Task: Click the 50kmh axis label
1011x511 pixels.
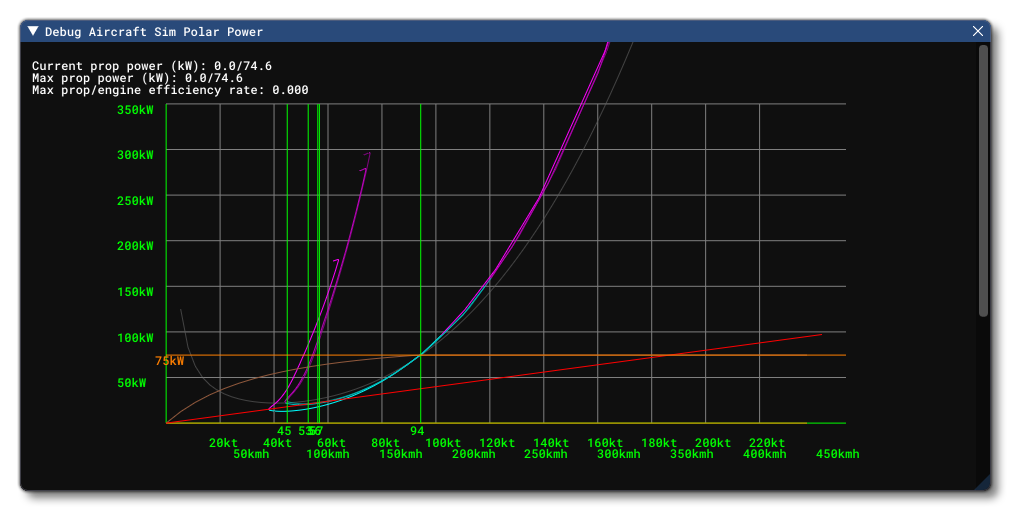Action: point(251,454)
